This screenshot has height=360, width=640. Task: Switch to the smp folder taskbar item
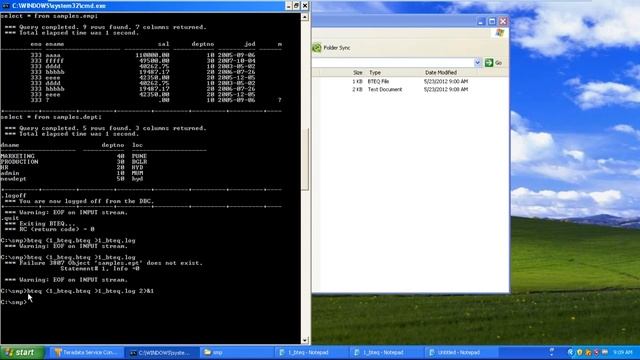click(236, 352)
